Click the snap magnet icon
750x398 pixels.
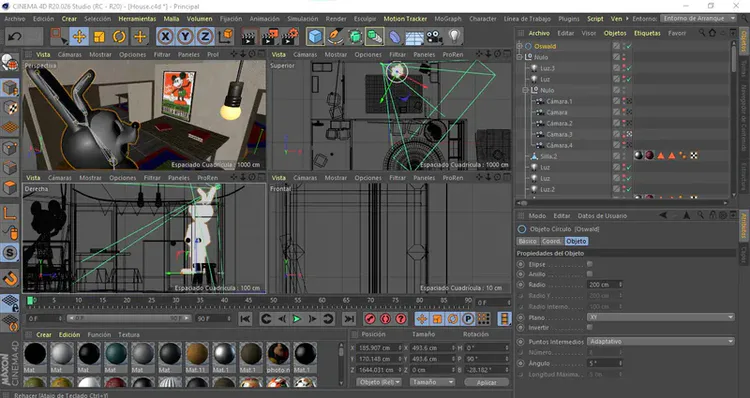(10, 278)
